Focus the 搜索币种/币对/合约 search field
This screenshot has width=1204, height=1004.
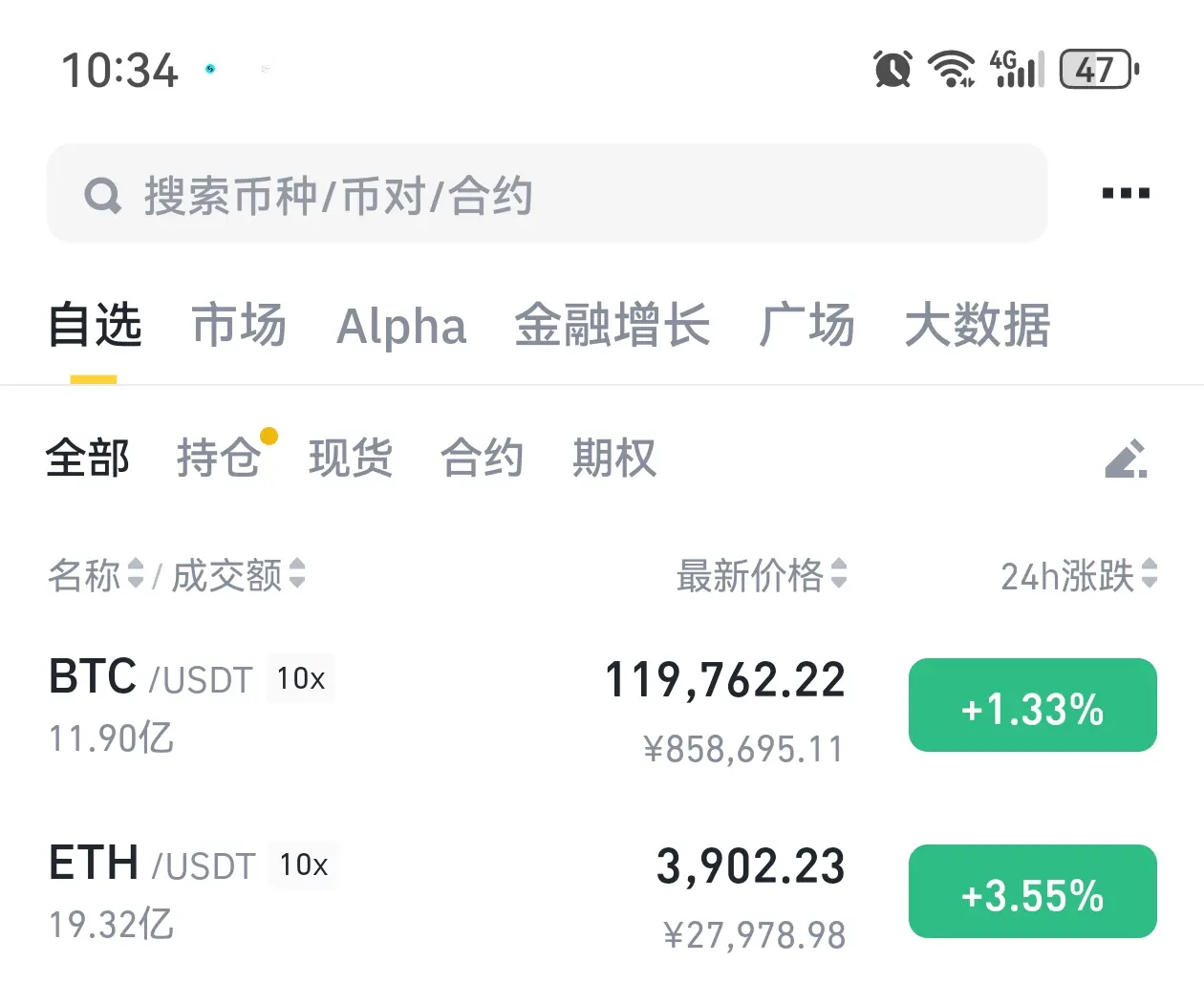tap(548, 194)
